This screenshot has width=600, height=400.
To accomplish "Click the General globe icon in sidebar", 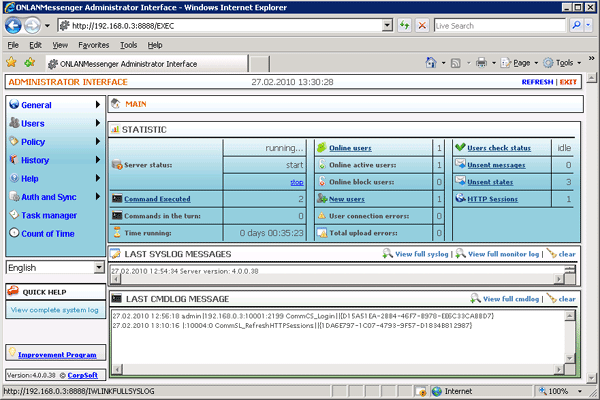I will click(x=14, y=104).
